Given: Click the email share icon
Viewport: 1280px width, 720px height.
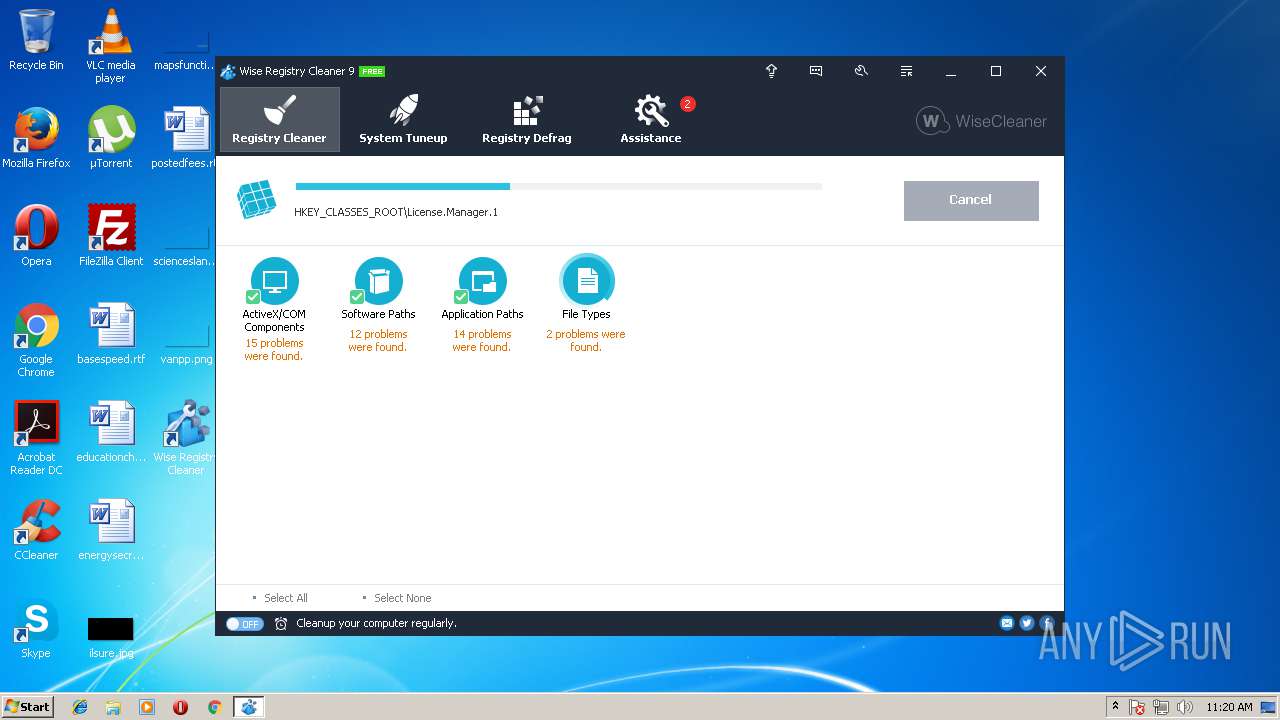Looking at the screenshot, I should point(1007,623).
